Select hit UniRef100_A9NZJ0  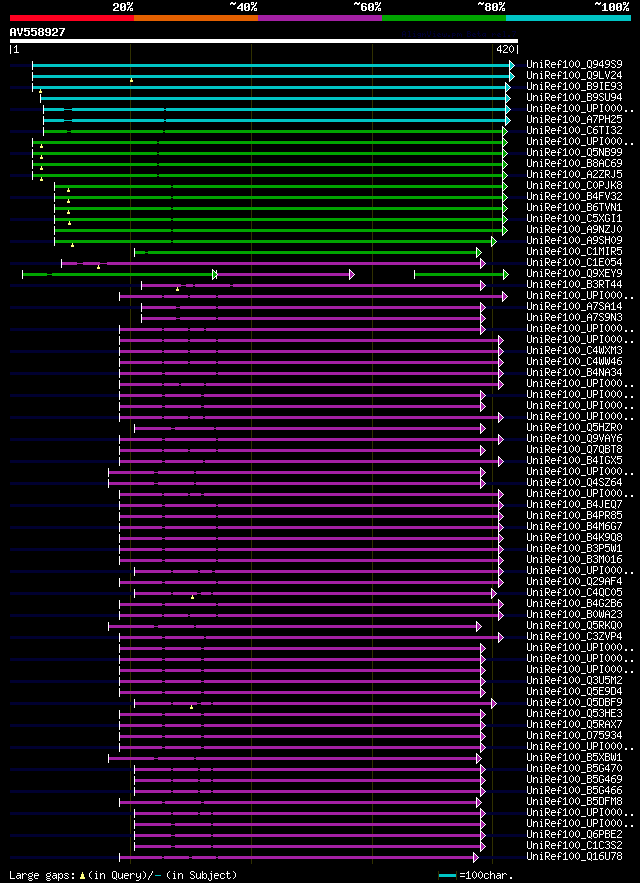(574, 229)
